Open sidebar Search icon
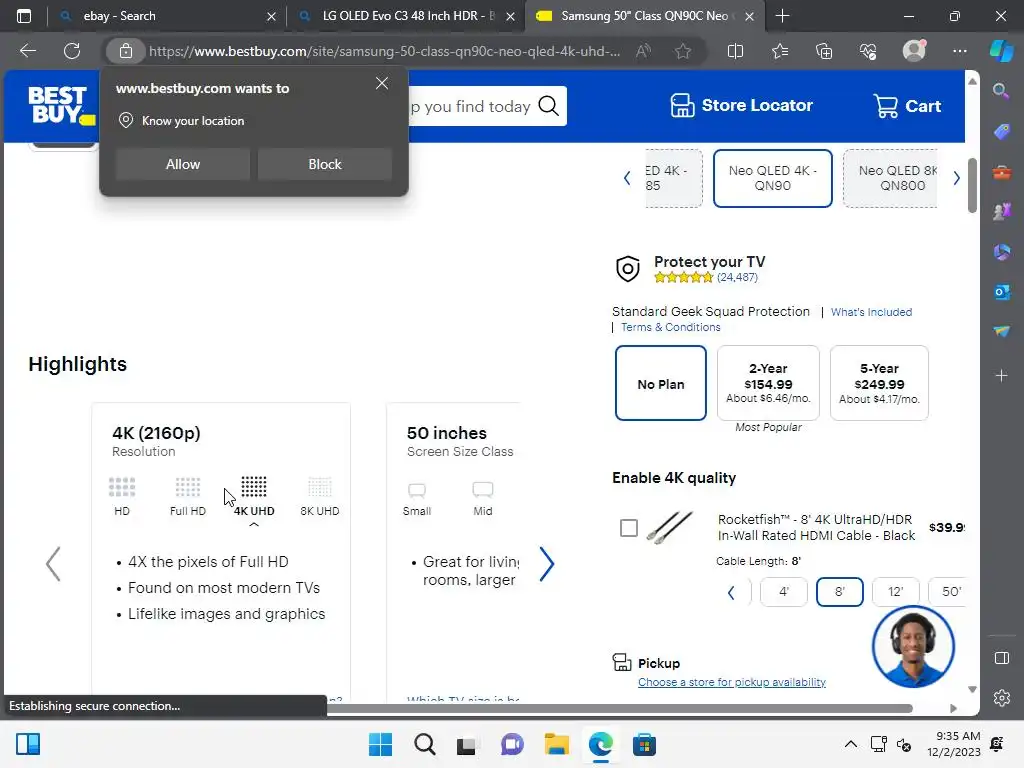Viewport: 1024px width, 768px height. (1001, 91)
